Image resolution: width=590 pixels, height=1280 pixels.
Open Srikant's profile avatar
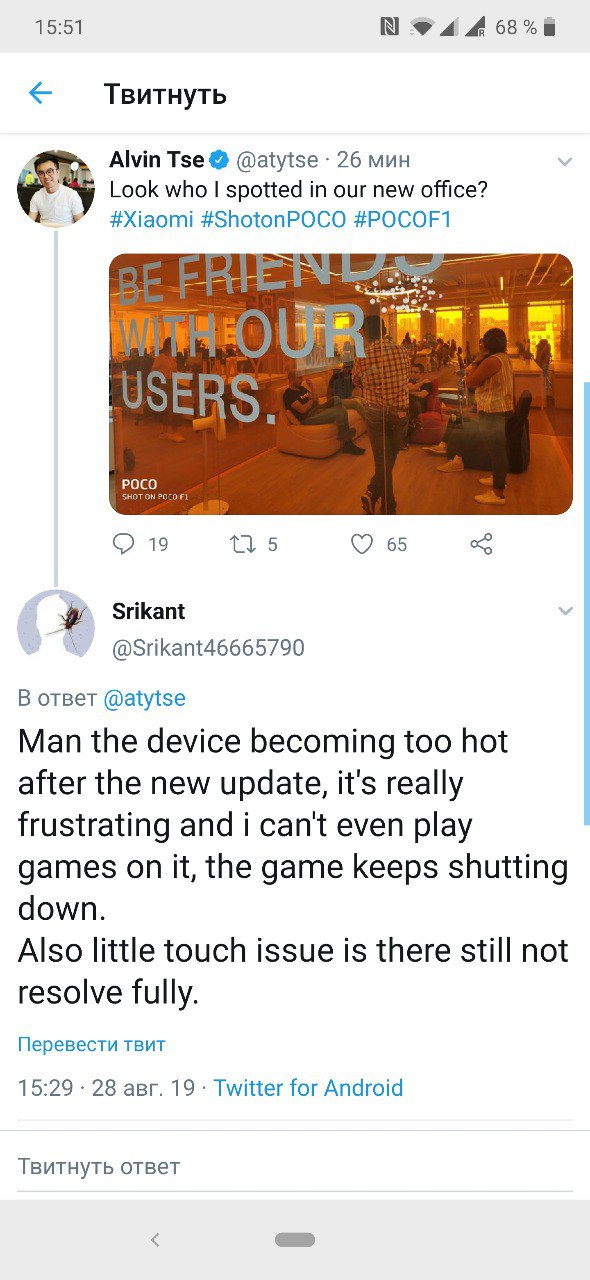56,628
